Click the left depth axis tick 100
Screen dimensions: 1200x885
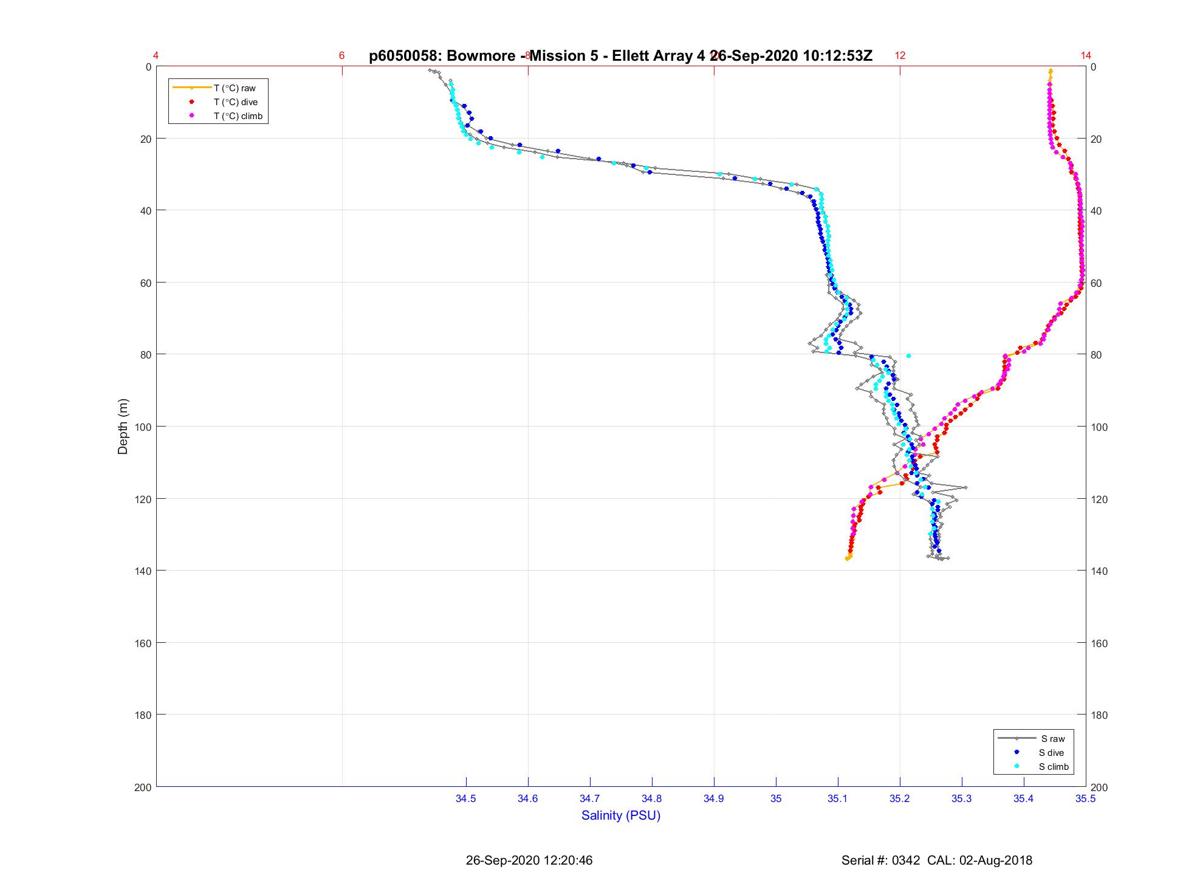tap(142, 427)
